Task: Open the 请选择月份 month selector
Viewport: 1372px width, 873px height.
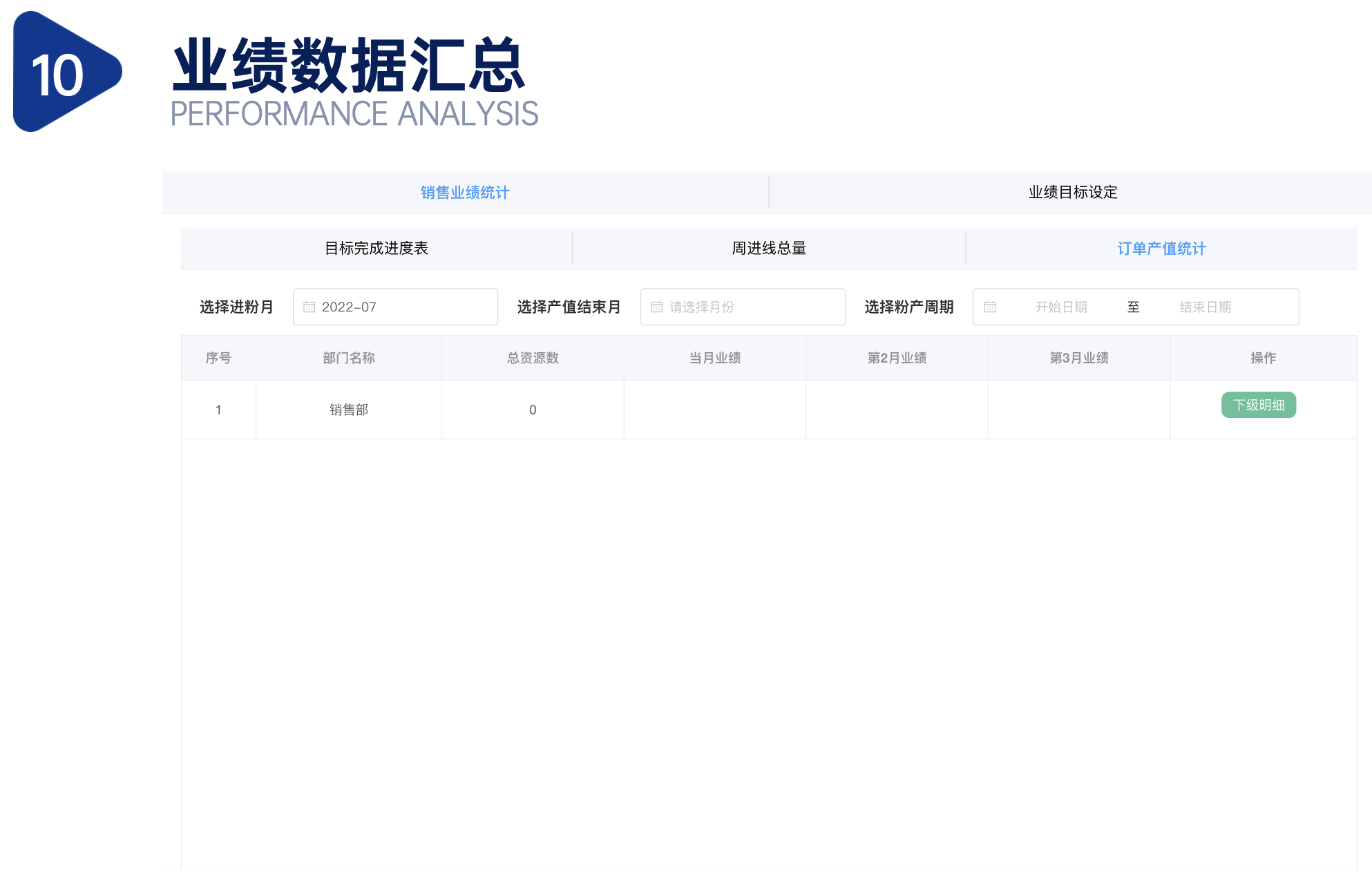Action: [742, 307]
